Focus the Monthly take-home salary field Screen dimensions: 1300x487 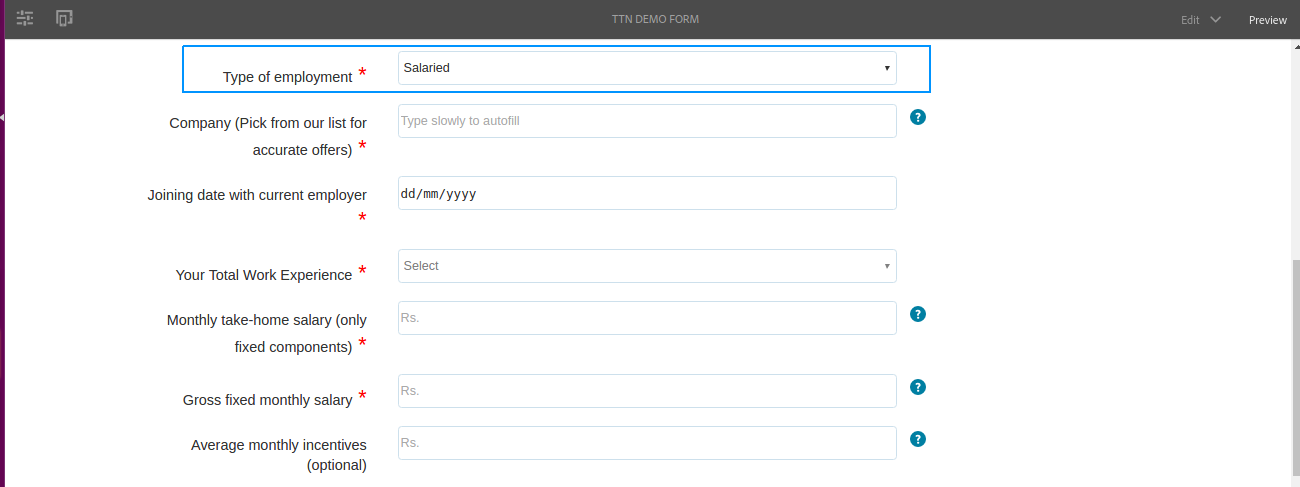point(647,318)
